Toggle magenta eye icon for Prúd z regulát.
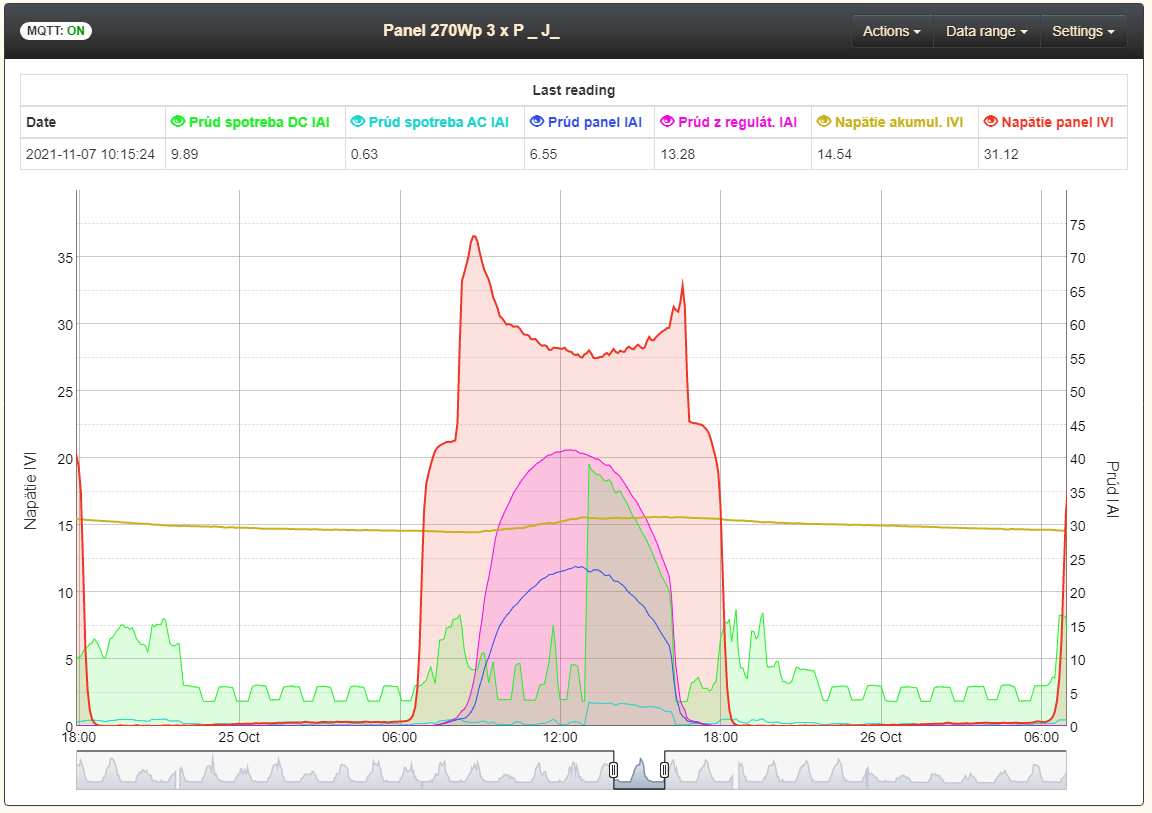 (x=667, y=122)
